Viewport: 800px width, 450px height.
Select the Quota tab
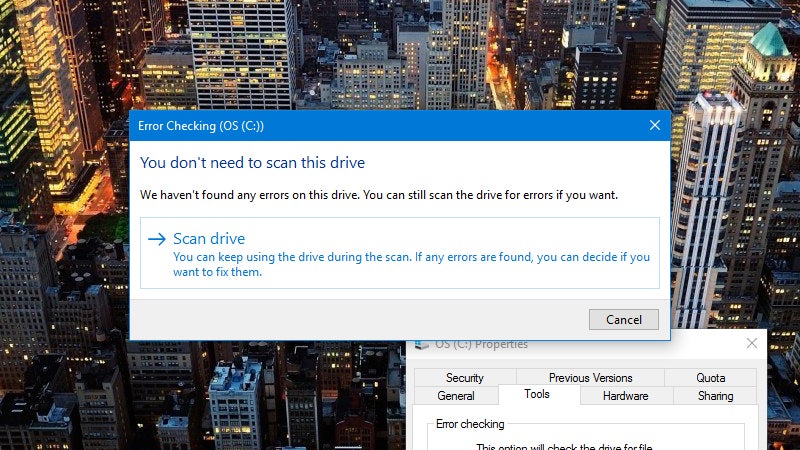(710, 378)
